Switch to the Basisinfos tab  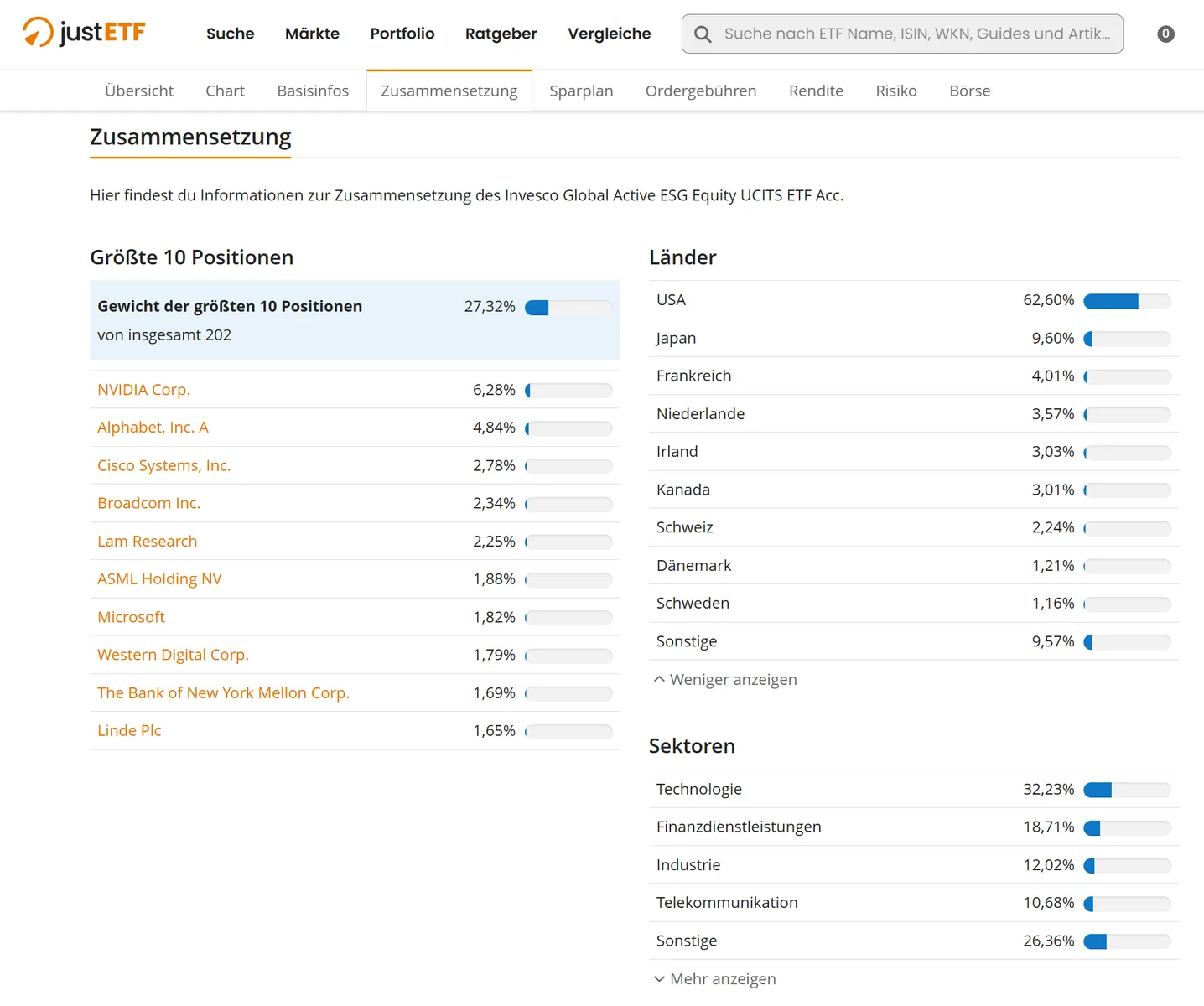pyautogui.click(x=313, y=91)
